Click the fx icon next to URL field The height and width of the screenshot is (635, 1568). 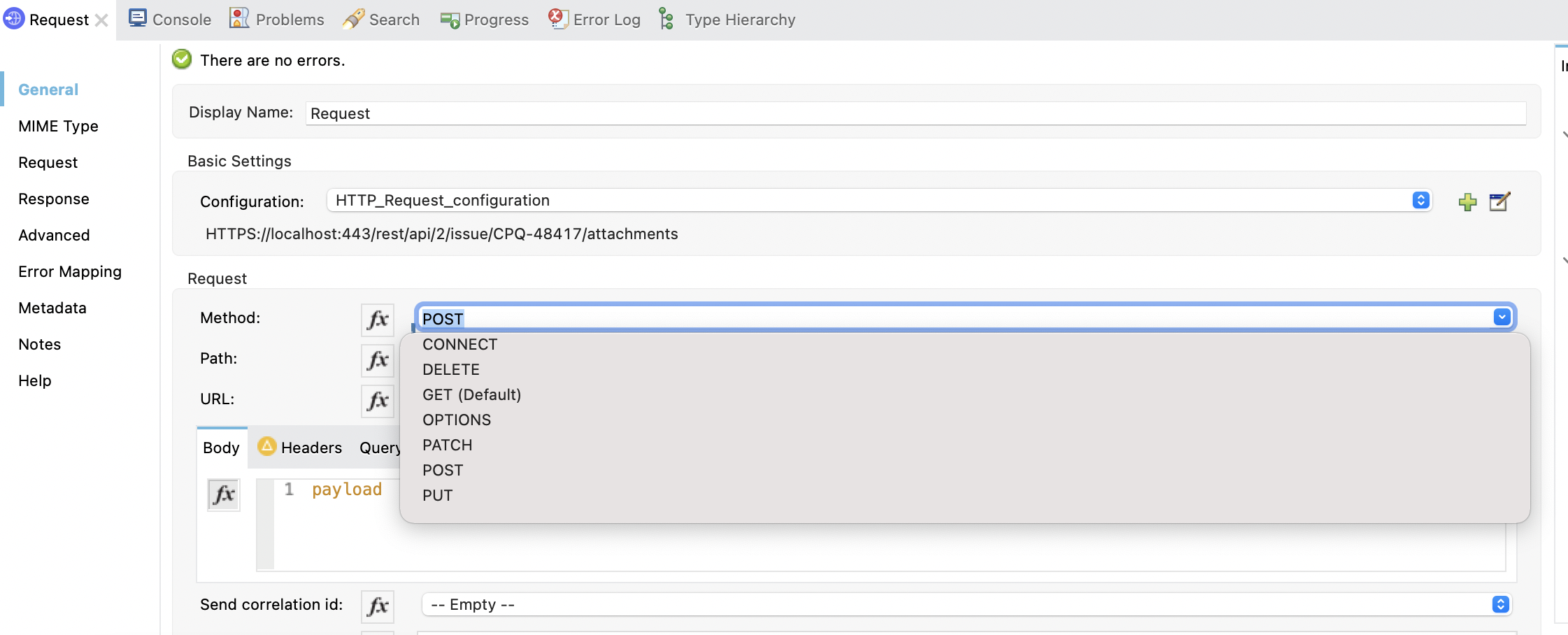pyautogui.click(x=377, y=401)
